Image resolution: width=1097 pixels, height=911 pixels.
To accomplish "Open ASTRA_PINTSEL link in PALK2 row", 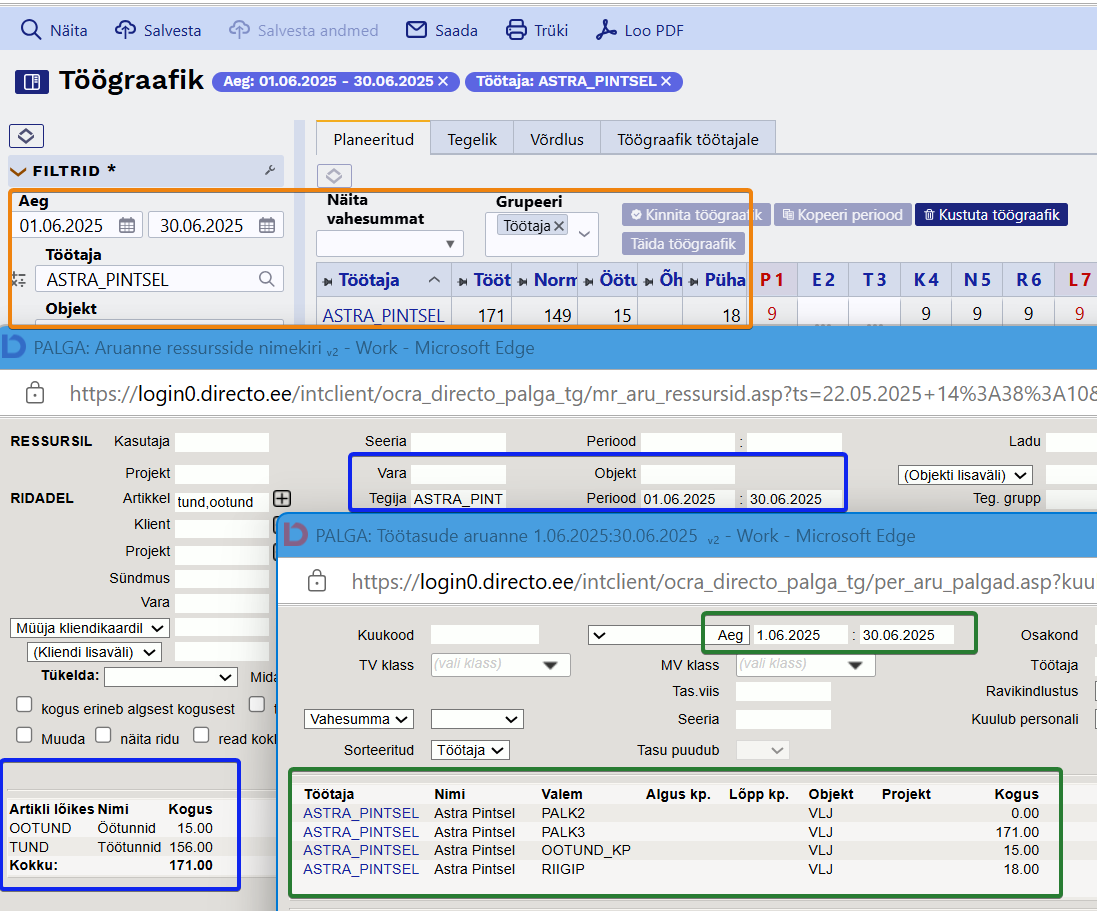I will click(x=361, y=813).
